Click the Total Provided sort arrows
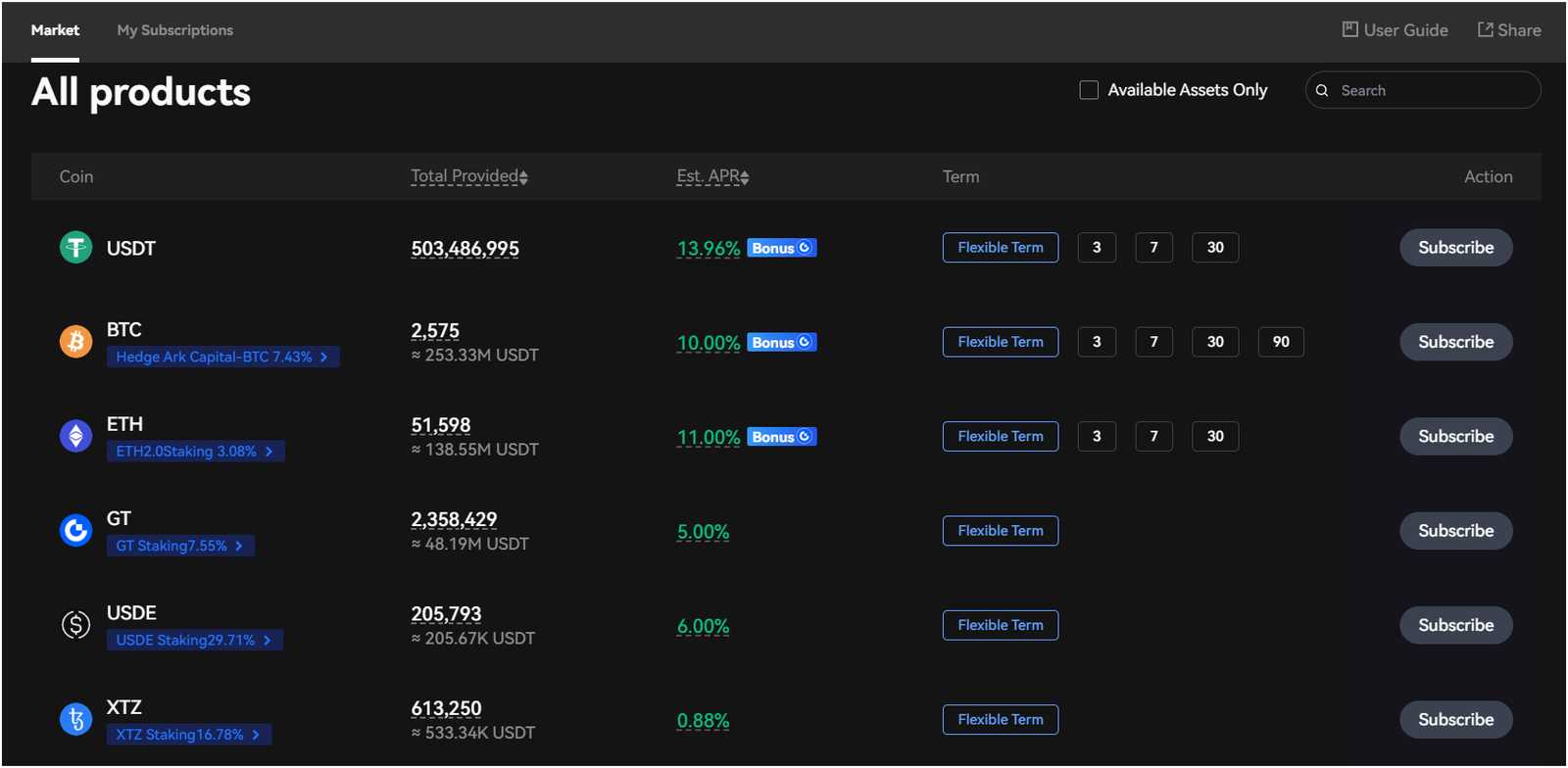1568x768 pixels. coord(523,177)
